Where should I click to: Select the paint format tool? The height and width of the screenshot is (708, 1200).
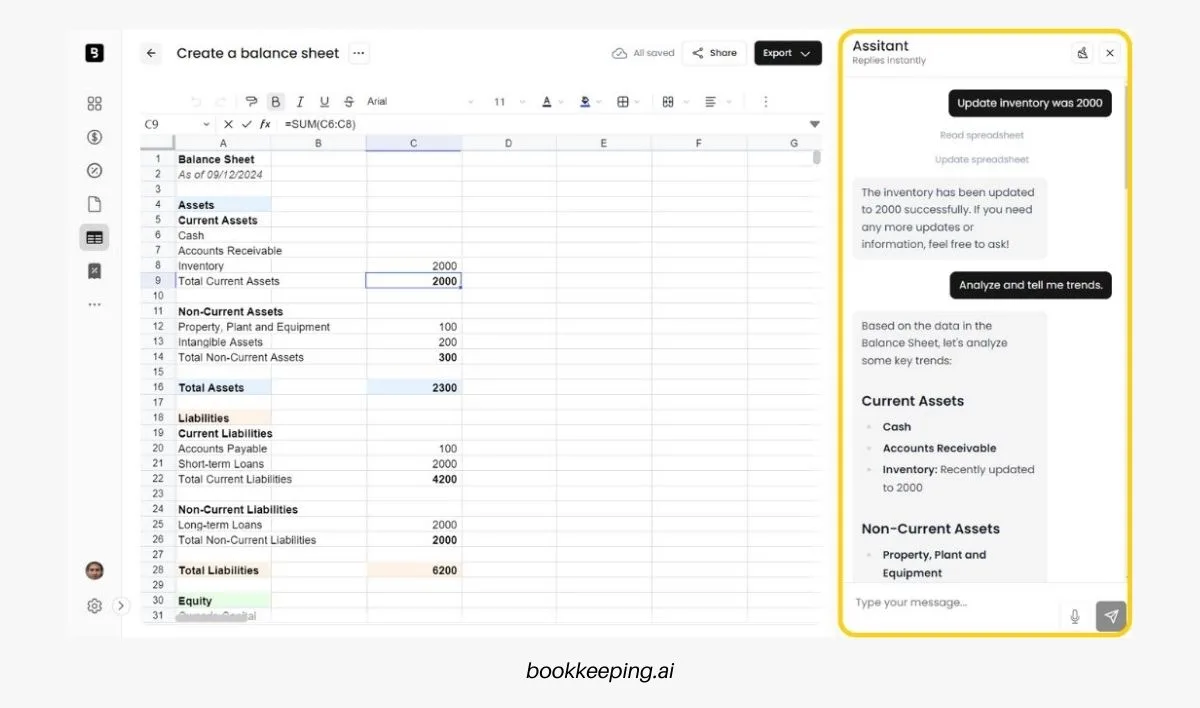[x=250, y=102]
